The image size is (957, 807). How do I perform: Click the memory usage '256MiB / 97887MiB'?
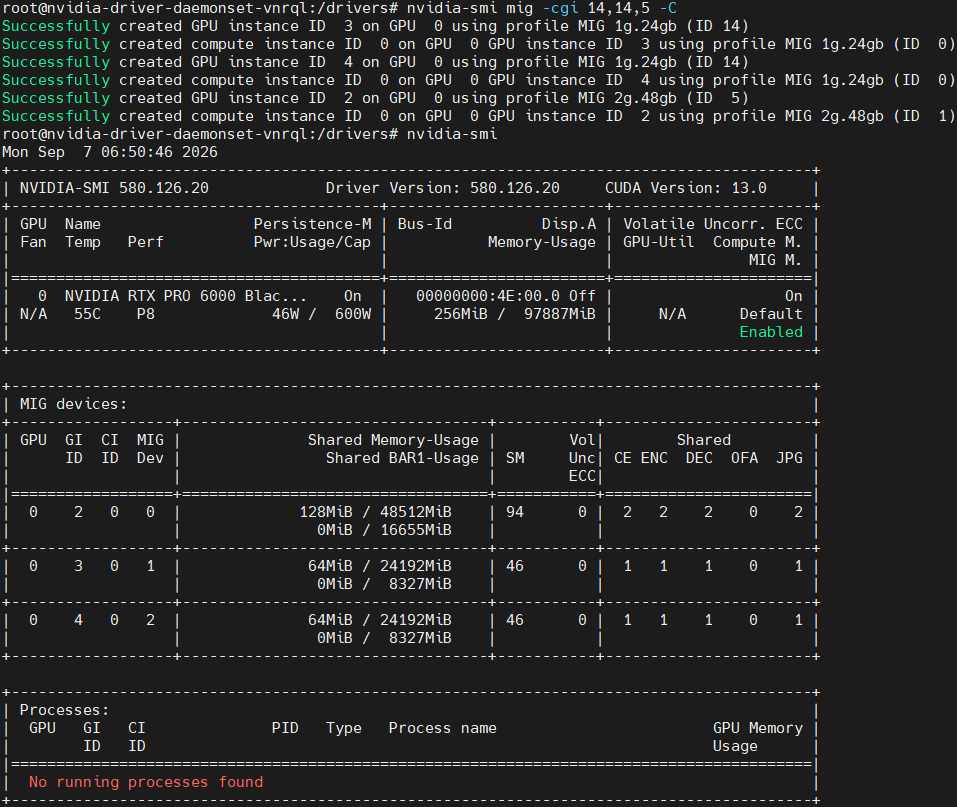point(515,314)
